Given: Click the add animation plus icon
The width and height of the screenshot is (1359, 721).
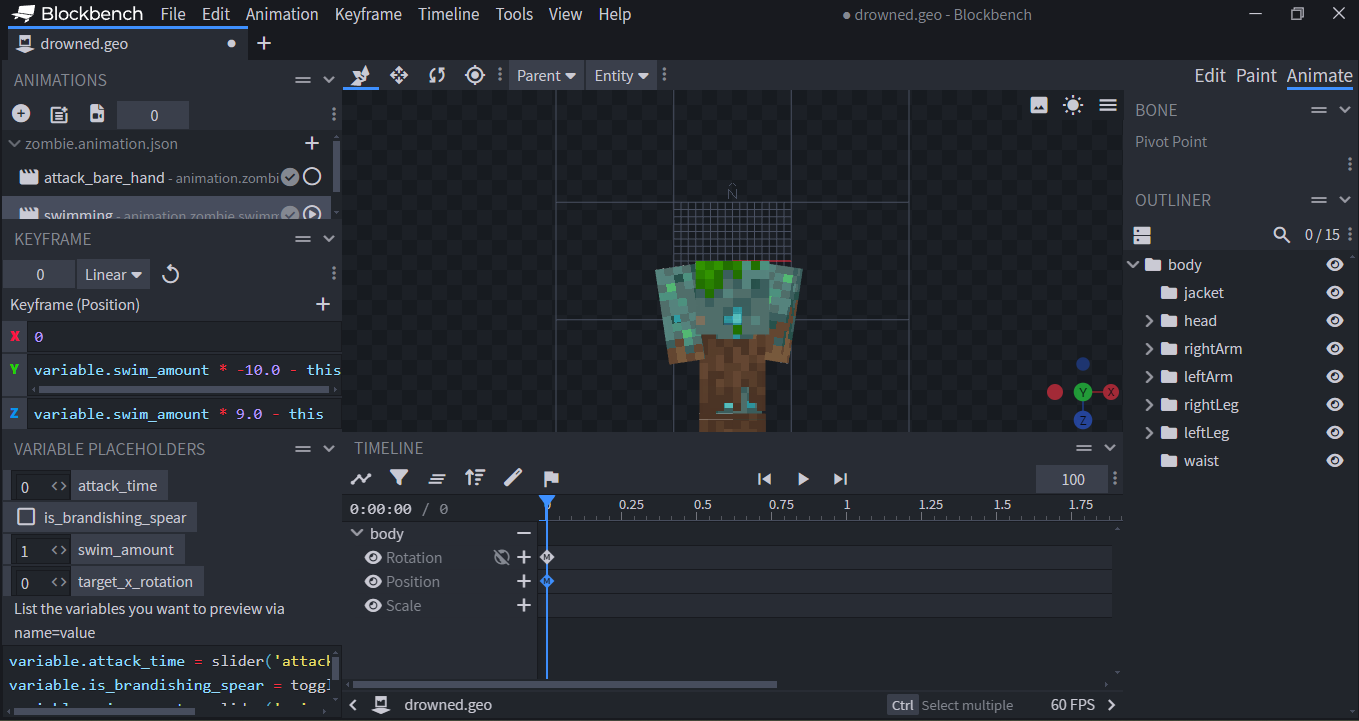Looking at the screenshot, I should pos(21,114).
